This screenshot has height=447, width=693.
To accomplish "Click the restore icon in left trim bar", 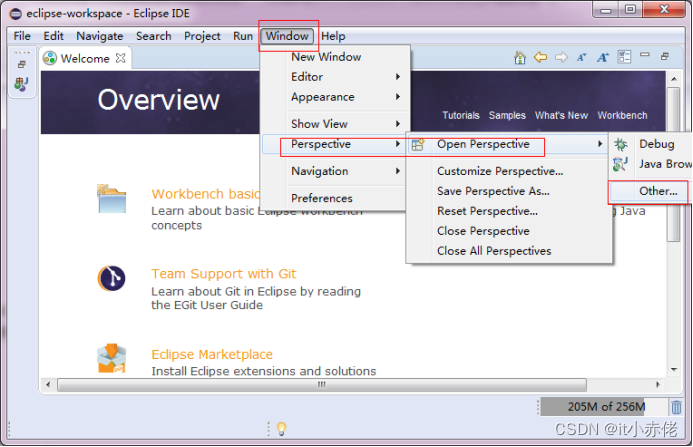I will (x=21, y=65).
